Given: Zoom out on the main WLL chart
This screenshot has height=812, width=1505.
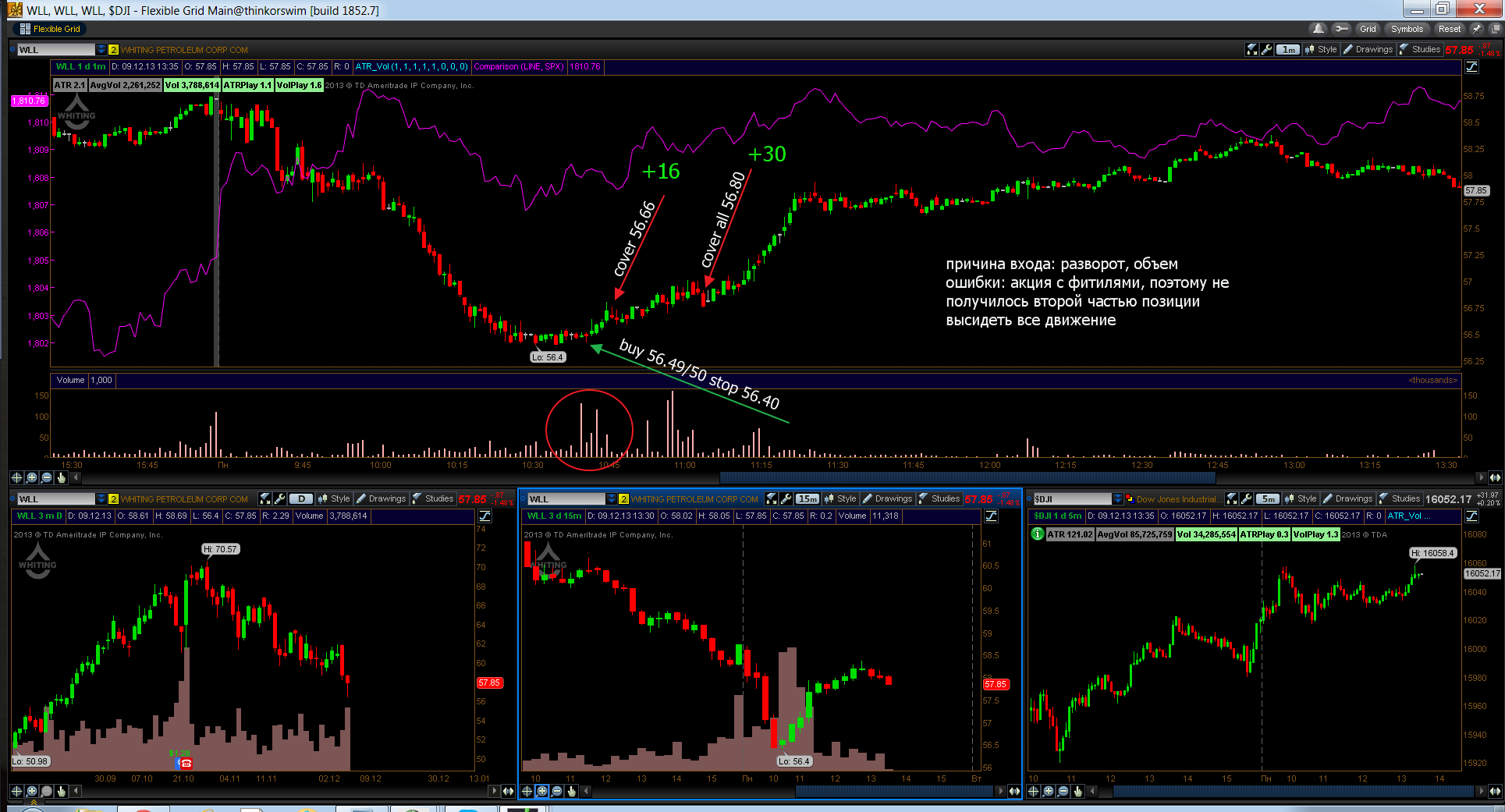Looking at the screenshot, I should click(46, 477).
